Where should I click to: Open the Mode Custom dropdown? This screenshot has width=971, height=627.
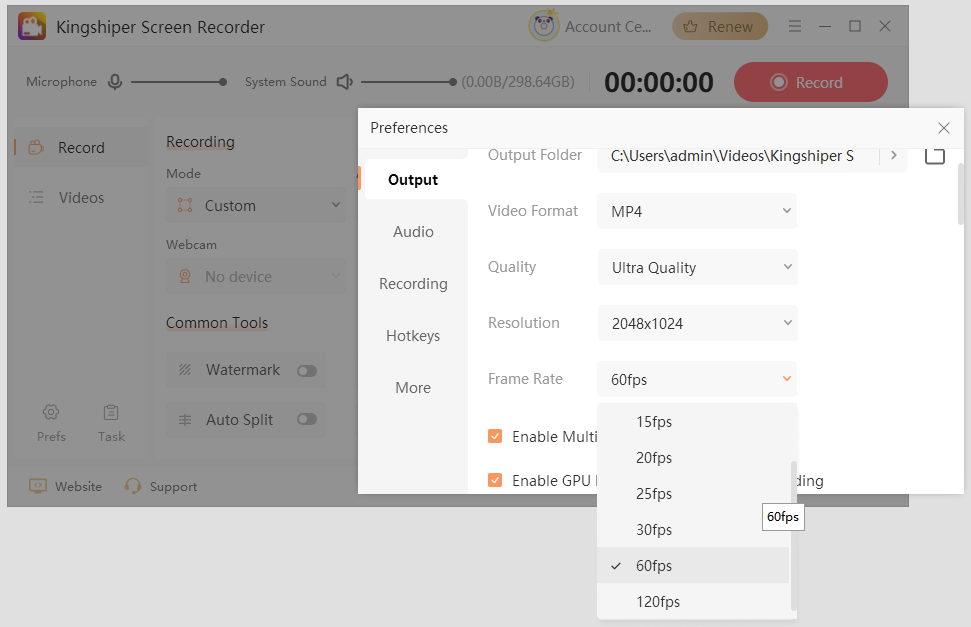click(x=256, y=205)
